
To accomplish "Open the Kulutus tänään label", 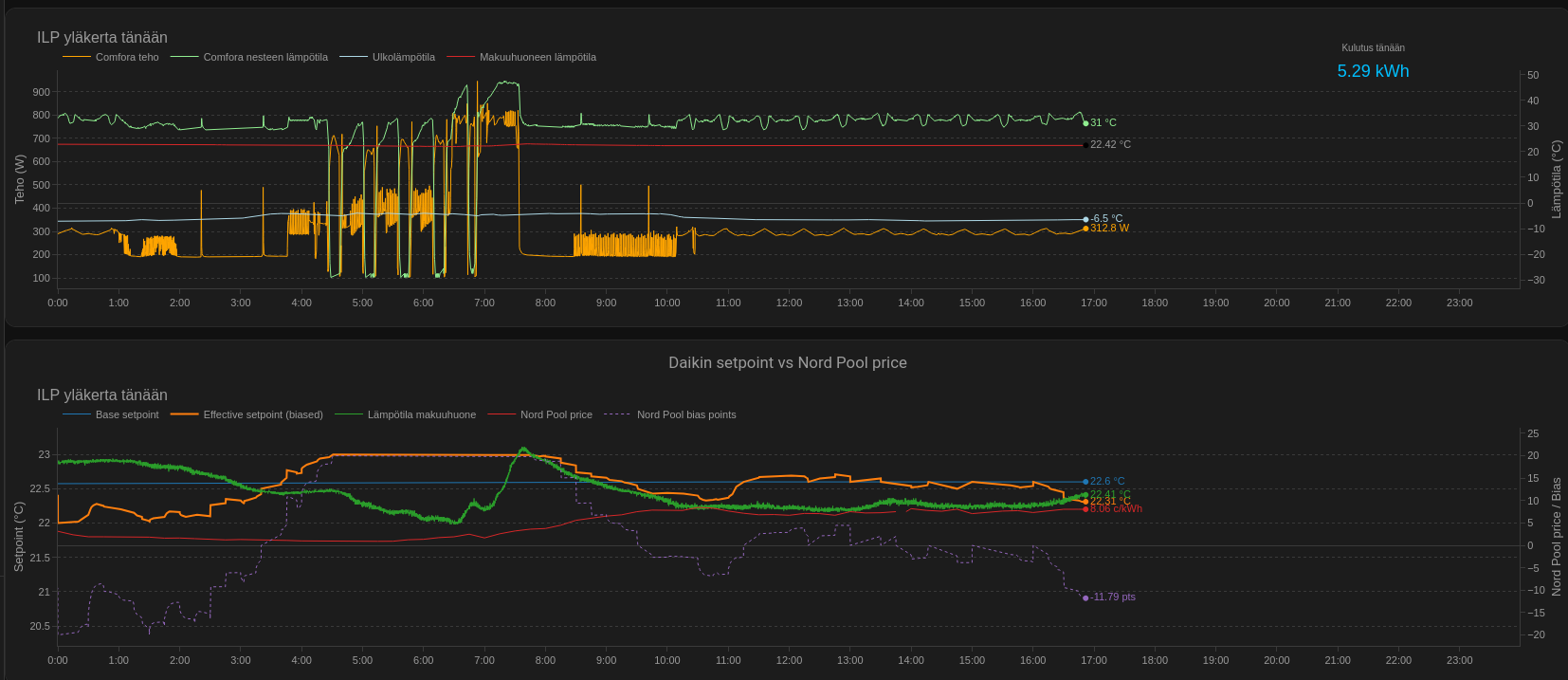I will 1373,47.
